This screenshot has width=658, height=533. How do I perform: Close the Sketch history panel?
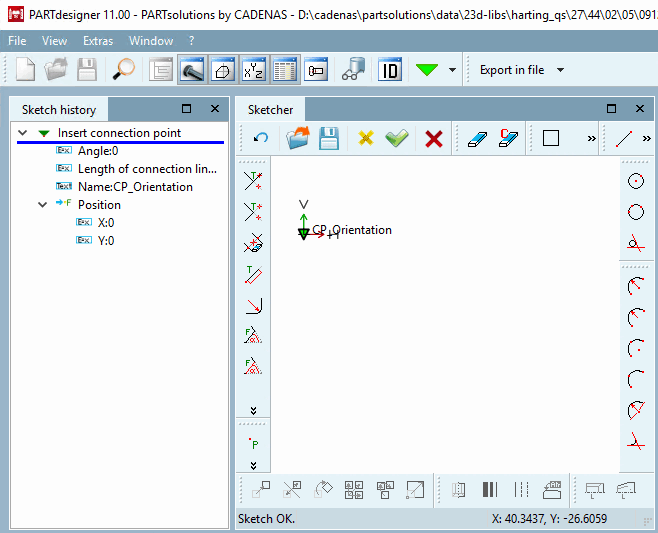point(215,109)
